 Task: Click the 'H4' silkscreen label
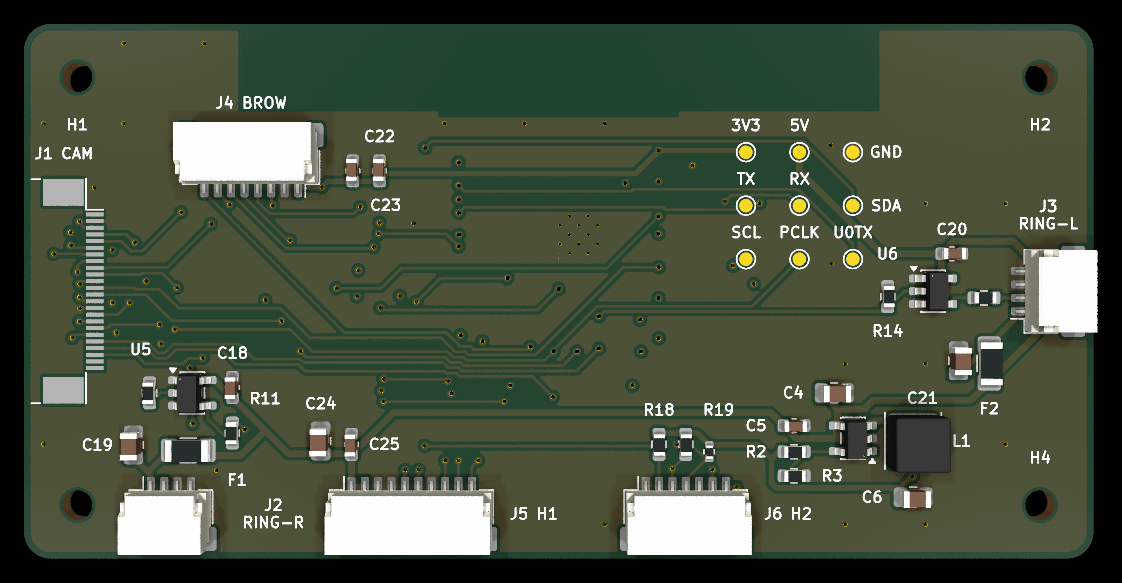(1040, 457)
